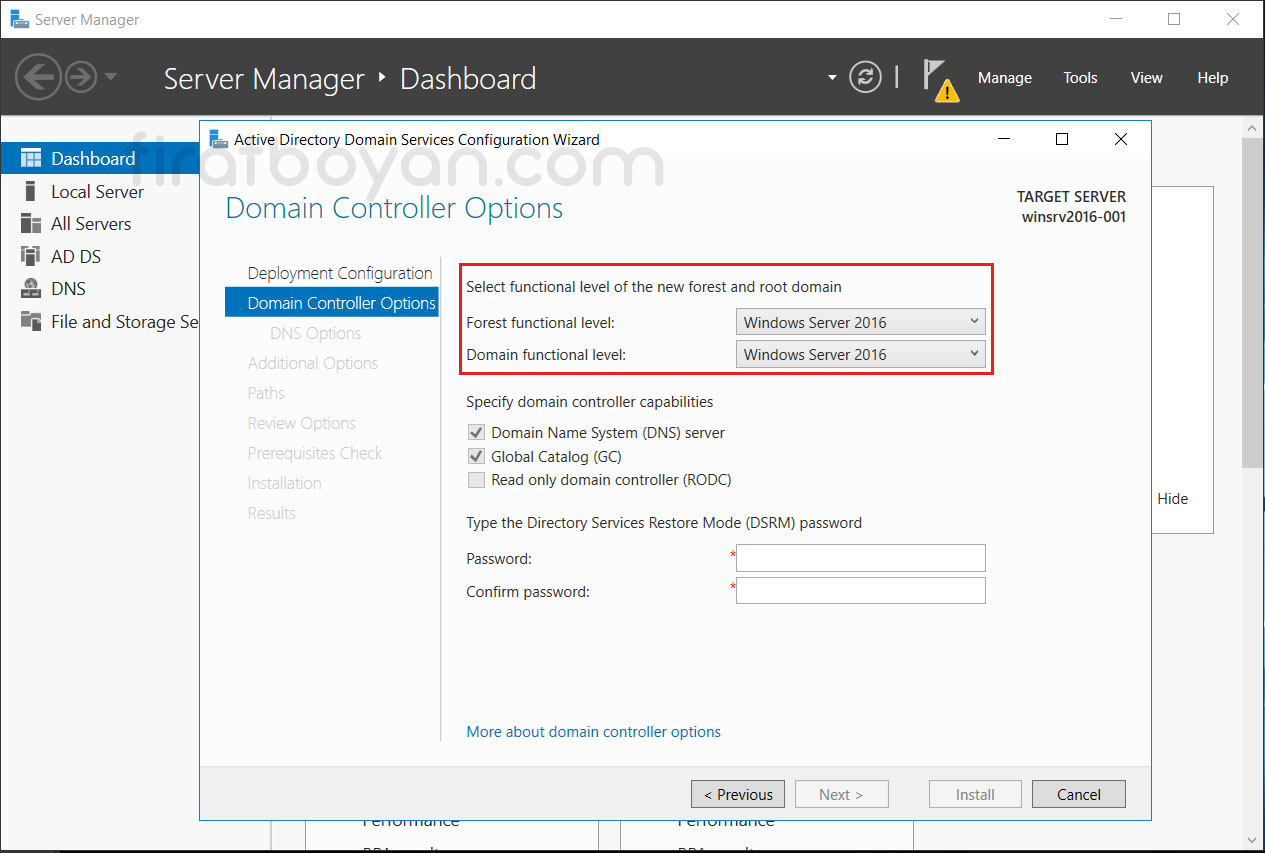Select Dashboard in the left pane
The width and height of the screenshot is (1265, 853).
tap(100, 159)
